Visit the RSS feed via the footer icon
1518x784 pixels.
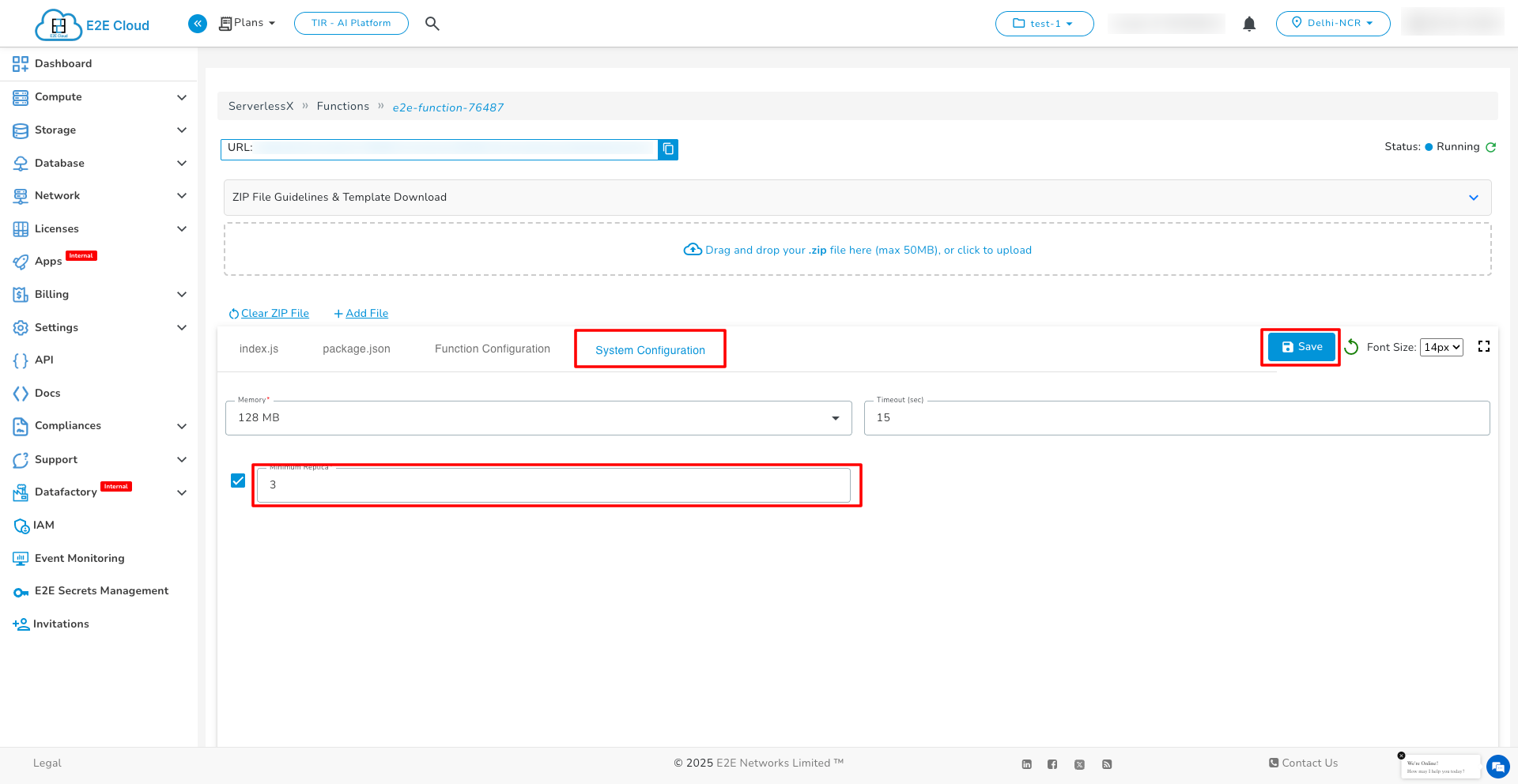1107,763
